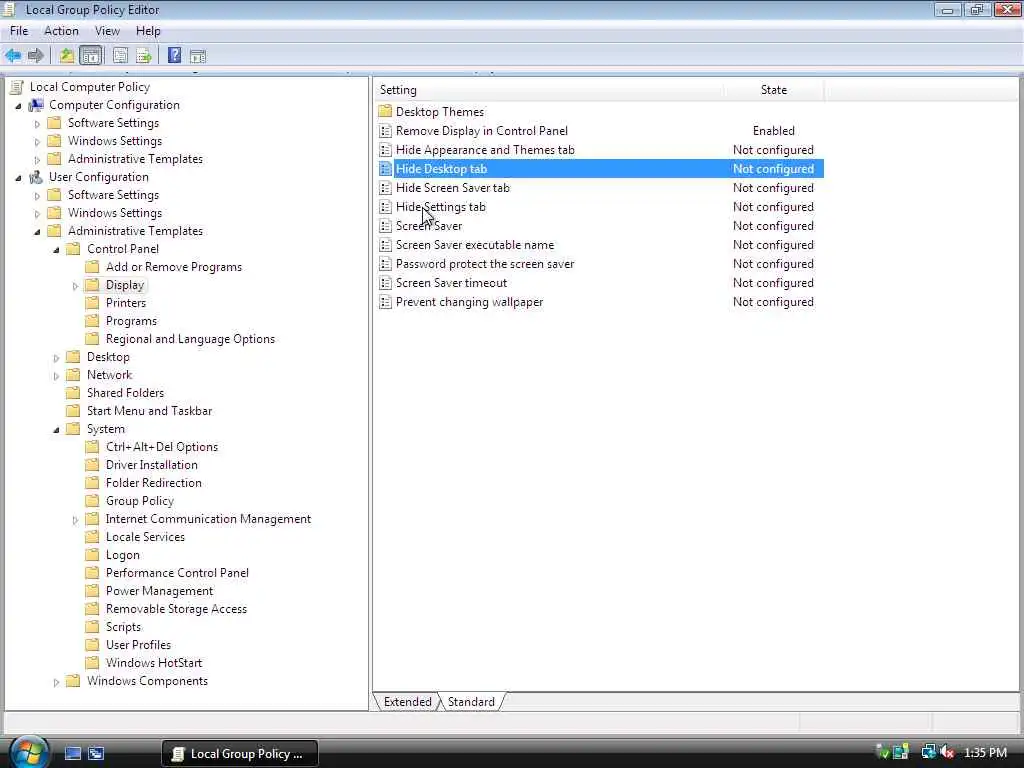Image resolution: width=1024 pixels, height=768 pixels.
Task: Click the Up one level folder icon
Action: pyautogui.click(x=67, y=56)
